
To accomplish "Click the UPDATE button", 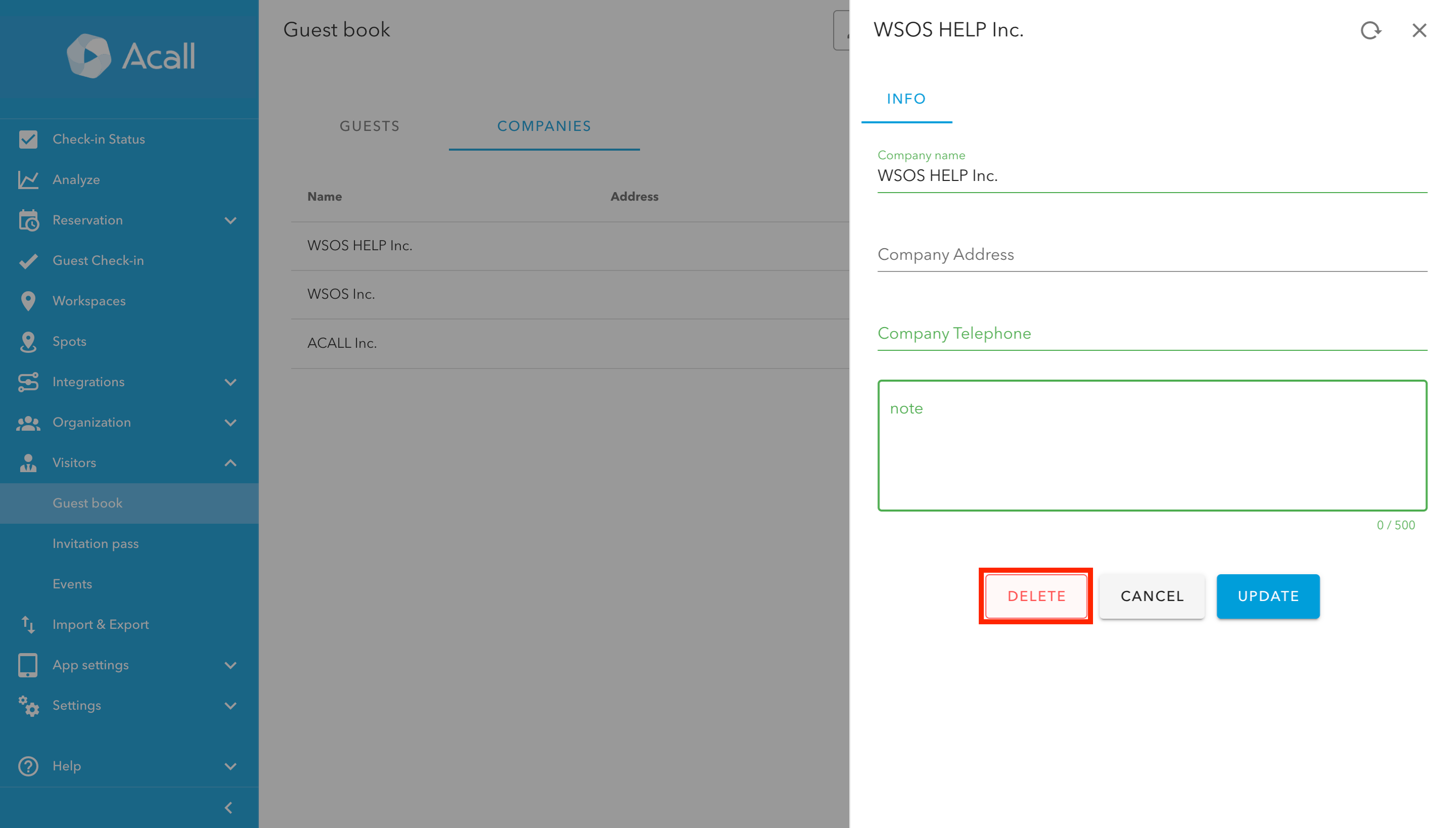I will click(1268, 596).
